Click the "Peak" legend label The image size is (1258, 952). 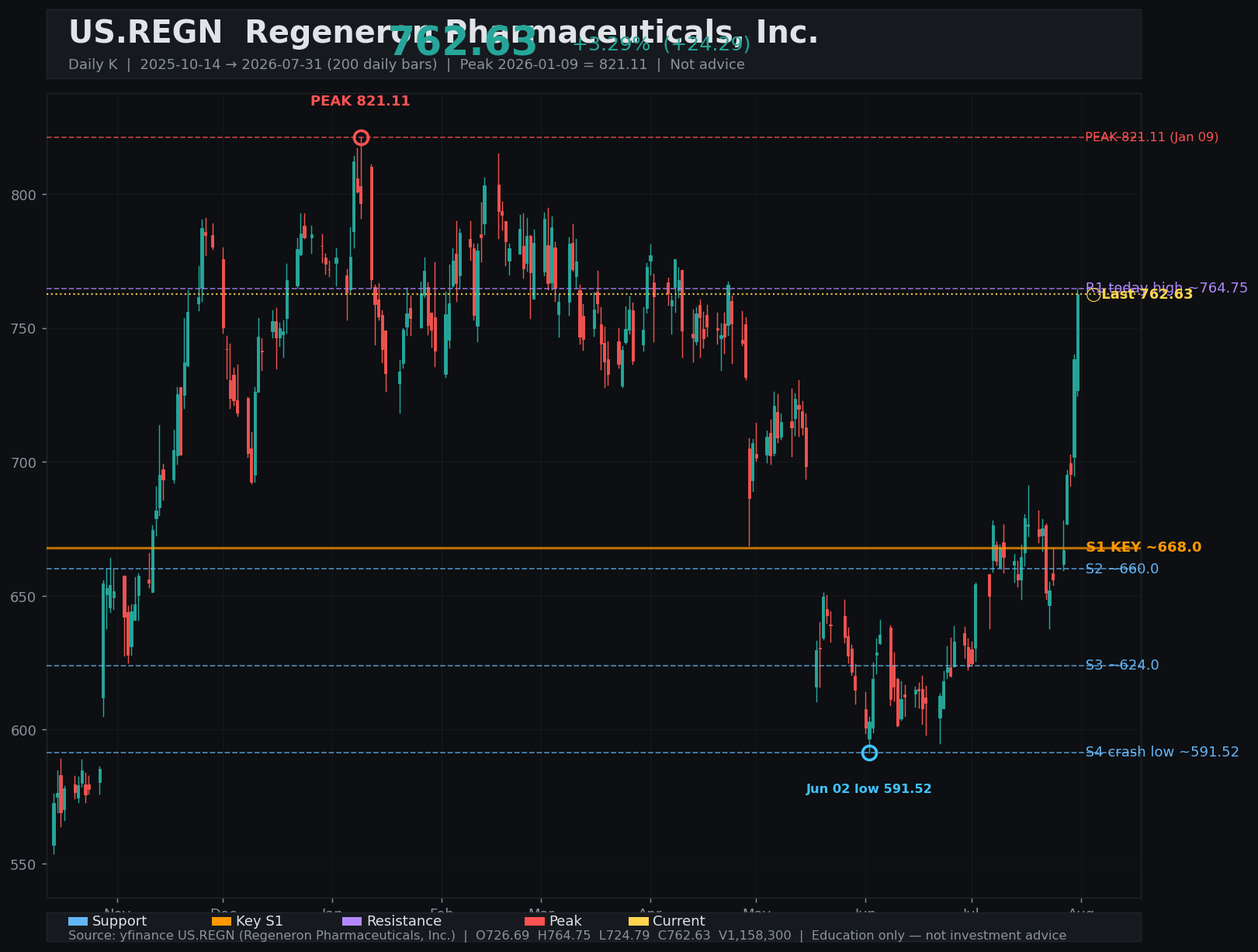[x=565, y=922]
